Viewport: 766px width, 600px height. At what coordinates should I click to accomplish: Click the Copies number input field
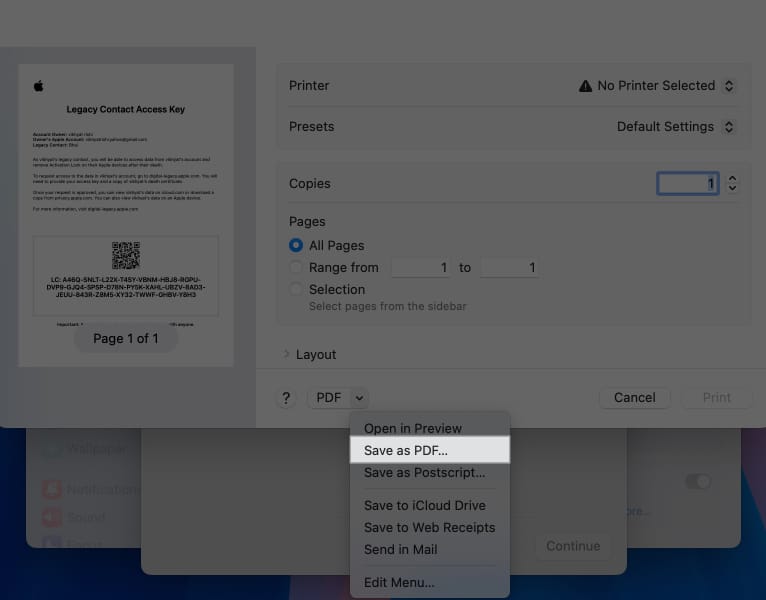[x=687, y=183]
